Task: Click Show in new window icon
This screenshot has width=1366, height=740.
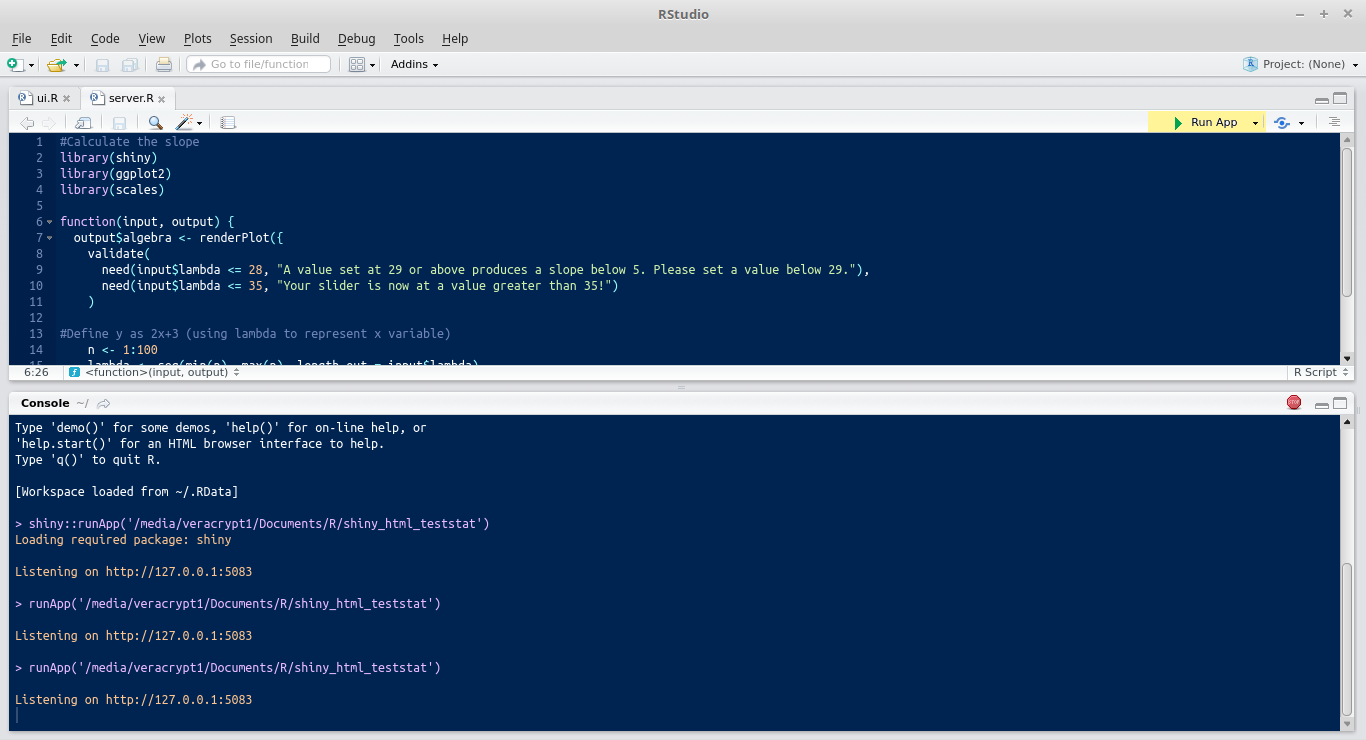Action: 83,122
